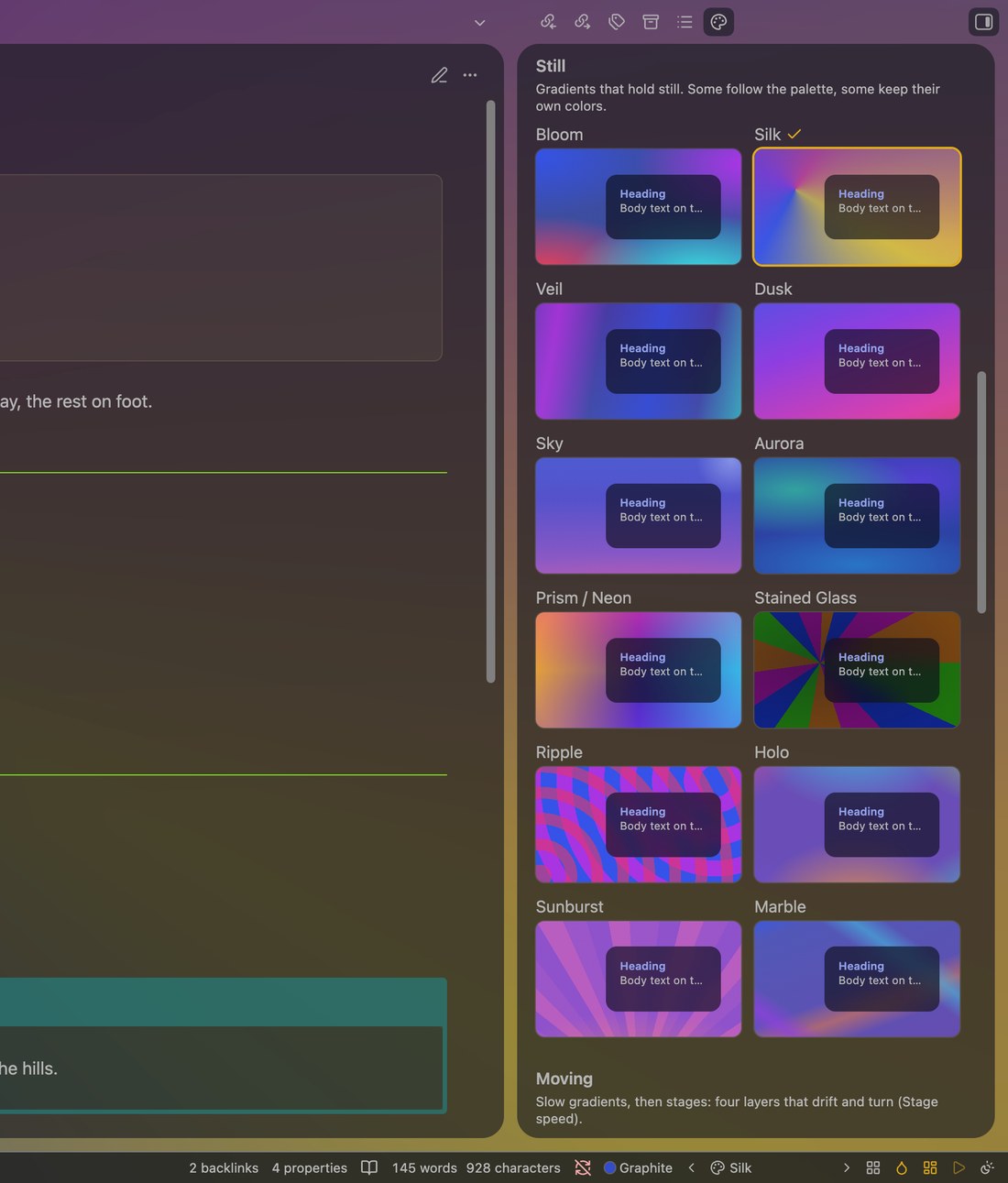Click the Silk background name in status bar
Image resolution: width=1008 pixels, height=1183 pixels.
point(731,1167)
